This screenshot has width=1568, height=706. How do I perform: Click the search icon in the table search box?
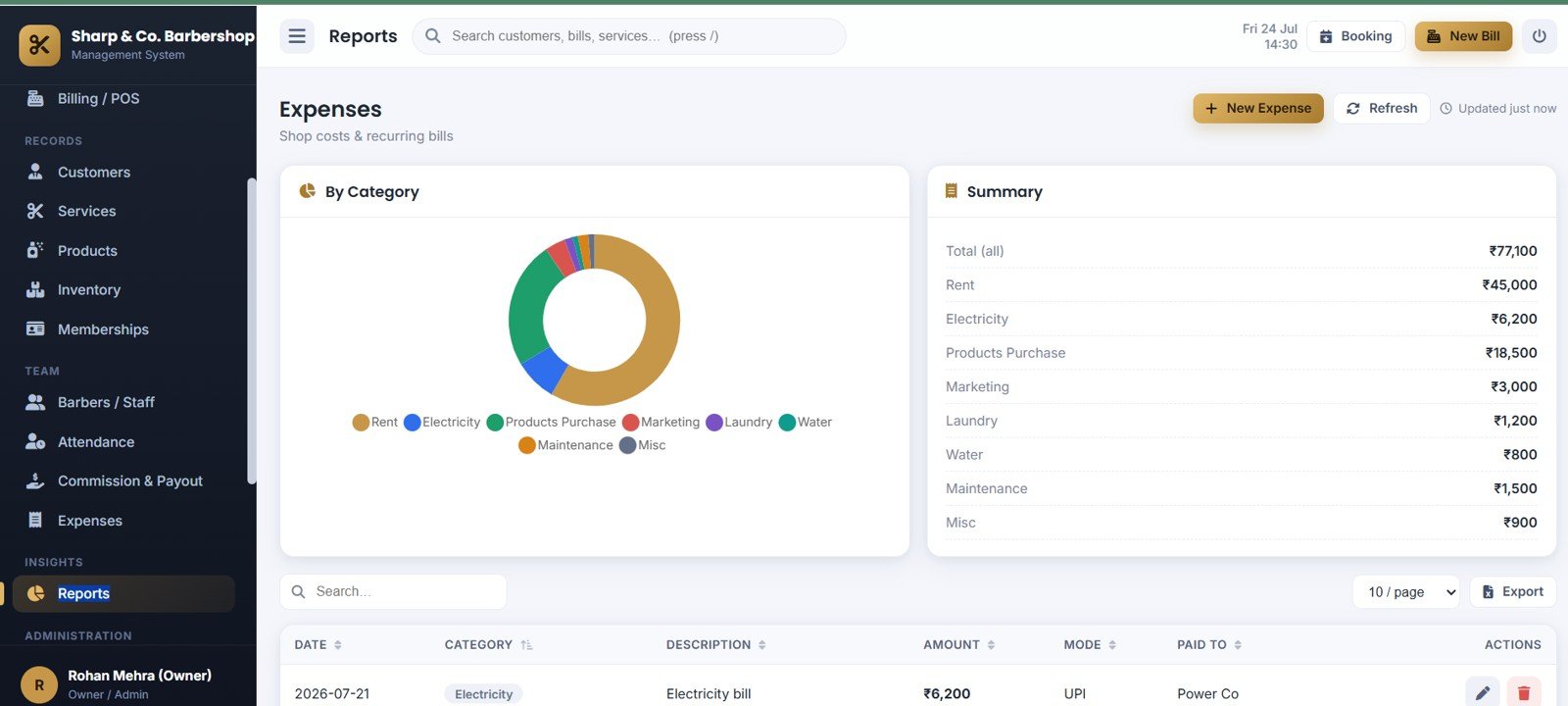(x=299, y=592)
